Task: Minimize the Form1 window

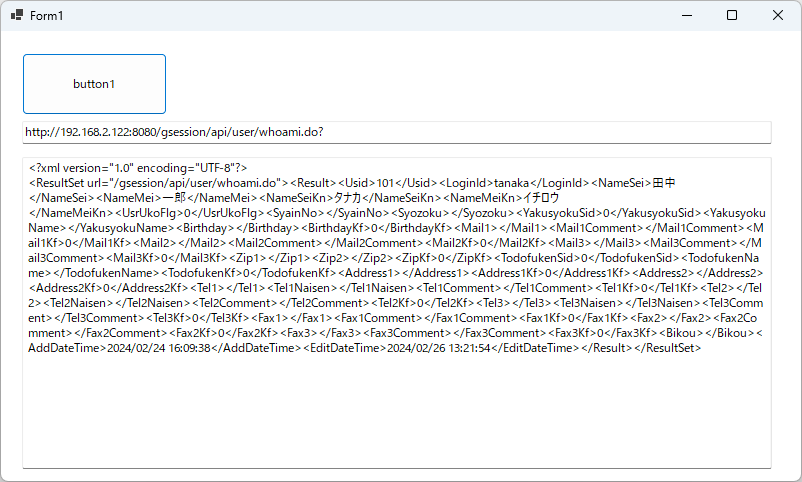Action: [685, 16]
